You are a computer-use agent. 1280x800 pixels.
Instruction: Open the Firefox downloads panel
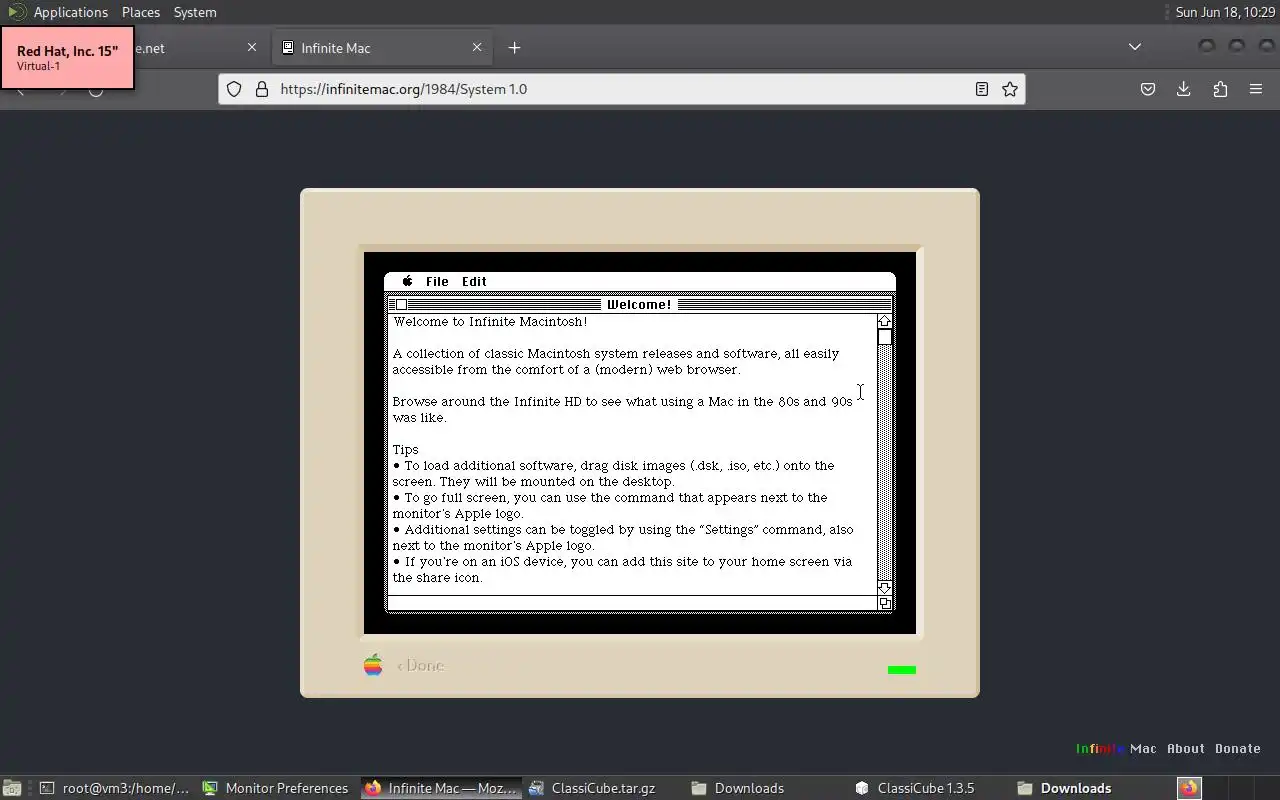pyautogui.click(x=1184, y=89)
